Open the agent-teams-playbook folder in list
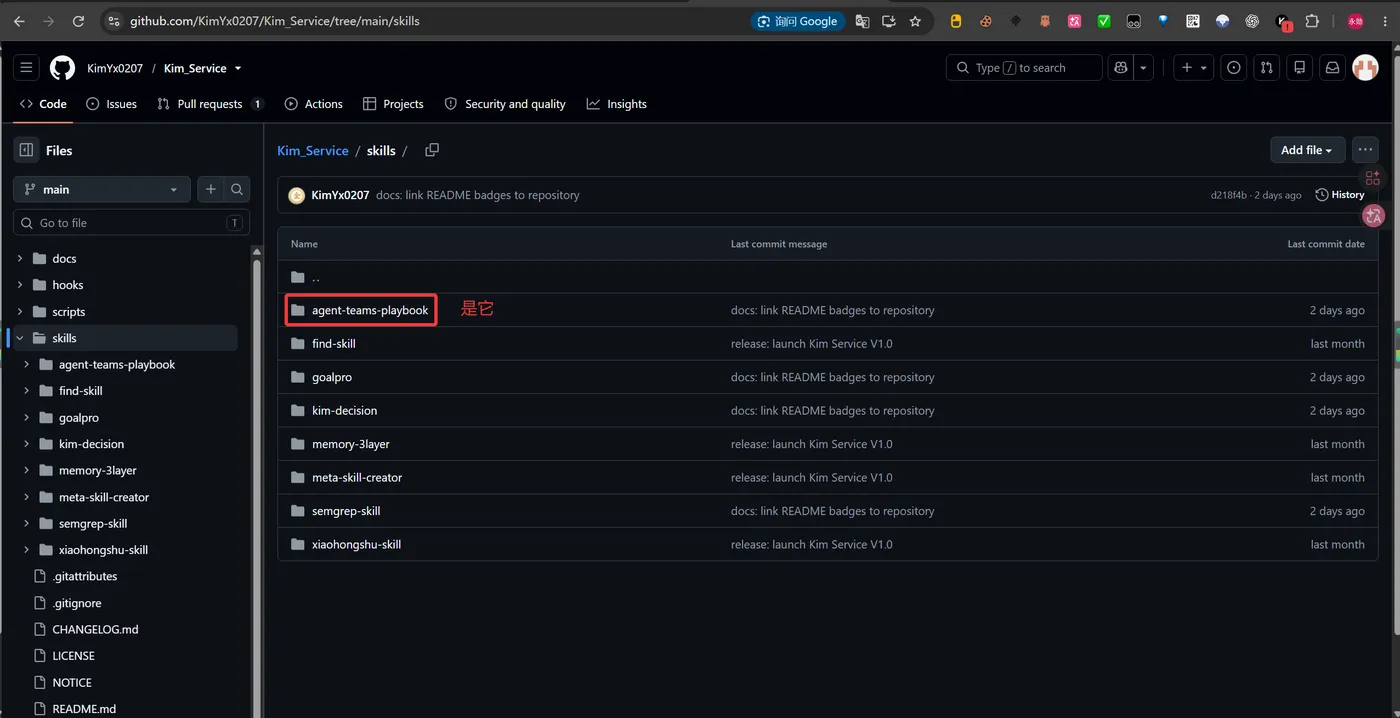The image size is (1400, 718). [x=370, y=310]
